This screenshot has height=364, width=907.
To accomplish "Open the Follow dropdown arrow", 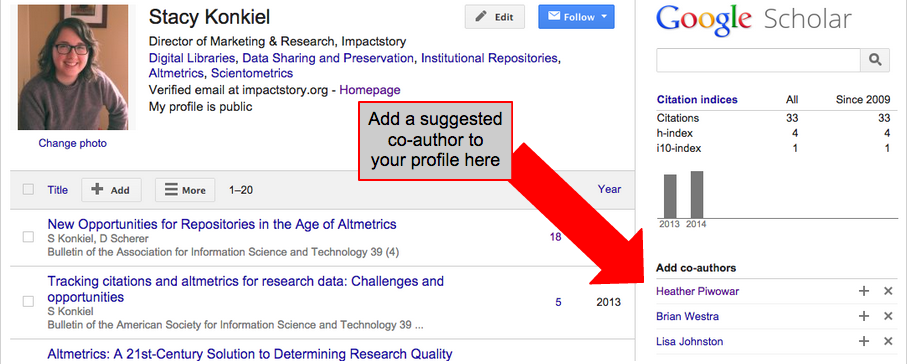I will pyautogui.click(x=604, y=17).
